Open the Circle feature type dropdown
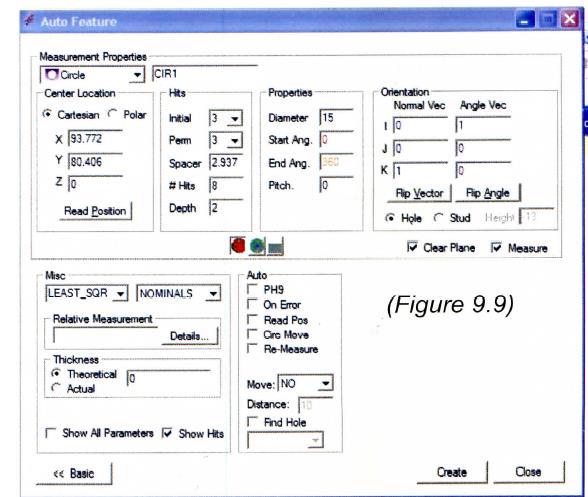 [137, 75]
